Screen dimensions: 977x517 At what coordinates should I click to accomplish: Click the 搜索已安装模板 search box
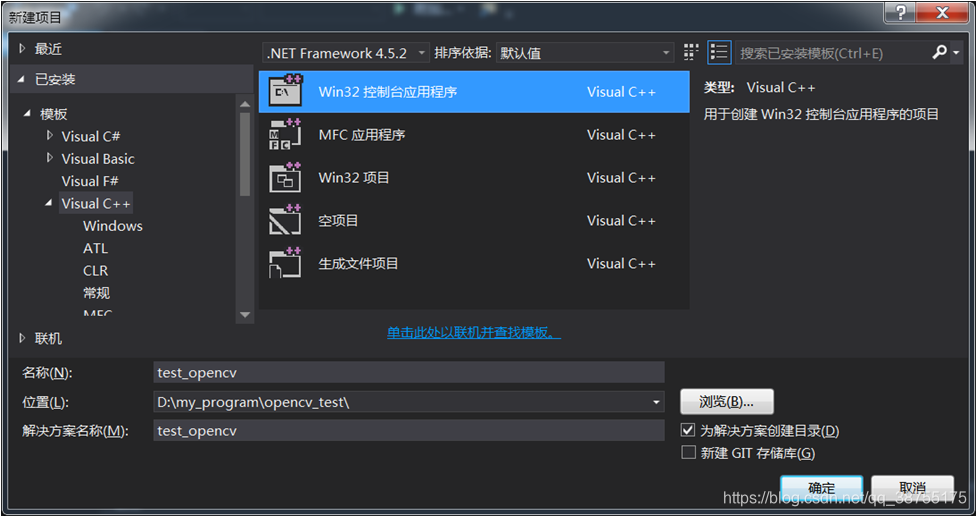(832, 53)
